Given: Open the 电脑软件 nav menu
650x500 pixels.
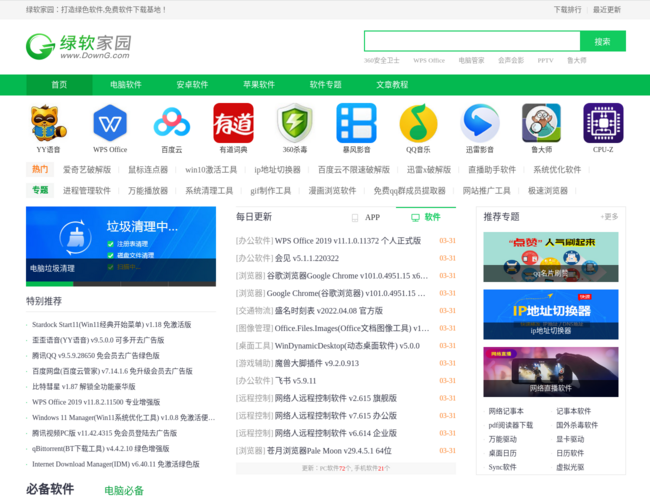Looking at the screenshot, I should click(x=126, y=85).
